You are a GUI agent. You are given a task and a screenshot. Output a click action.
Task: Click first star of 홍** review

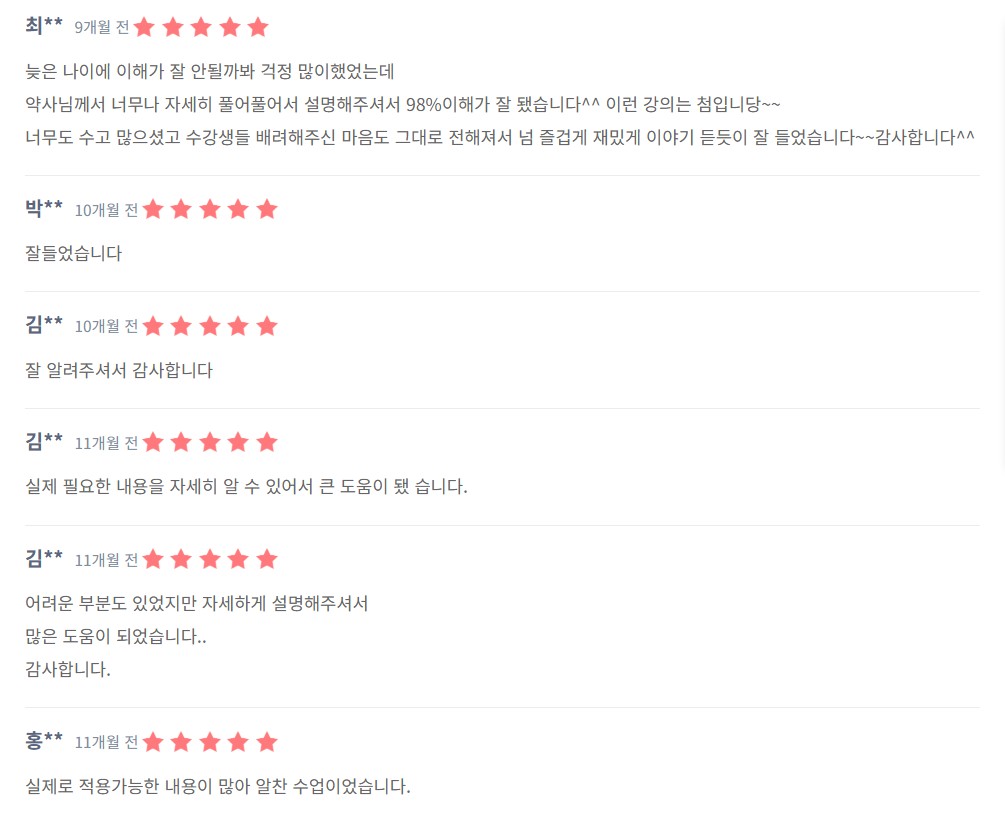pos(153,741)
